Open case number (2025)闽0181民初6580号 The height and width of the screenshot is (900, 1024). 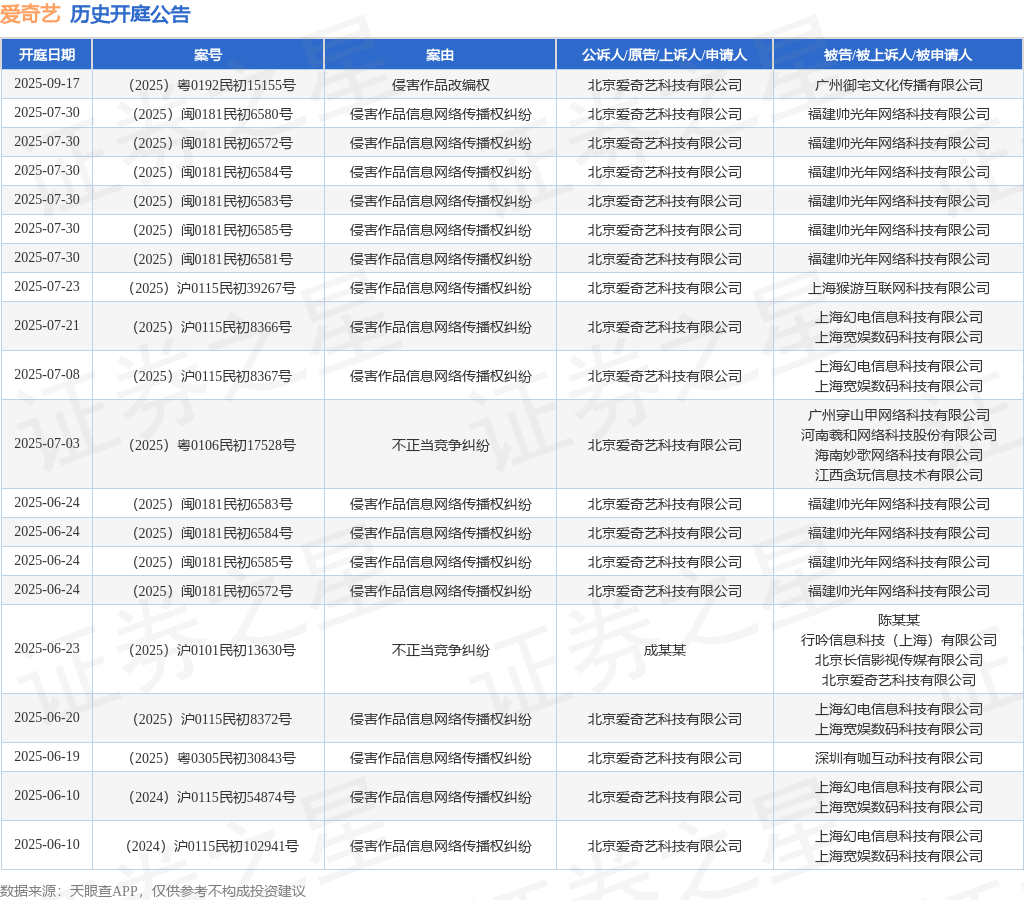click(x=208, y=114)
